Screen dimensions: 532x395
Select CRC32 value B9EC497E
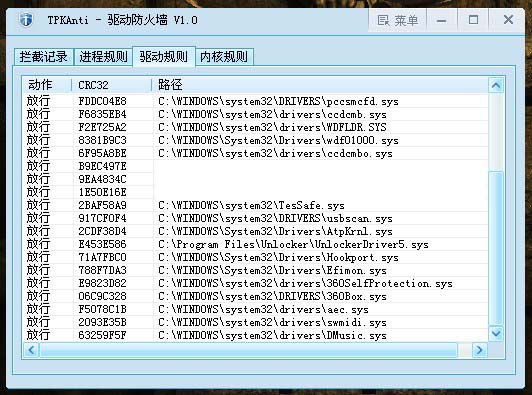(x=102, y=166)
